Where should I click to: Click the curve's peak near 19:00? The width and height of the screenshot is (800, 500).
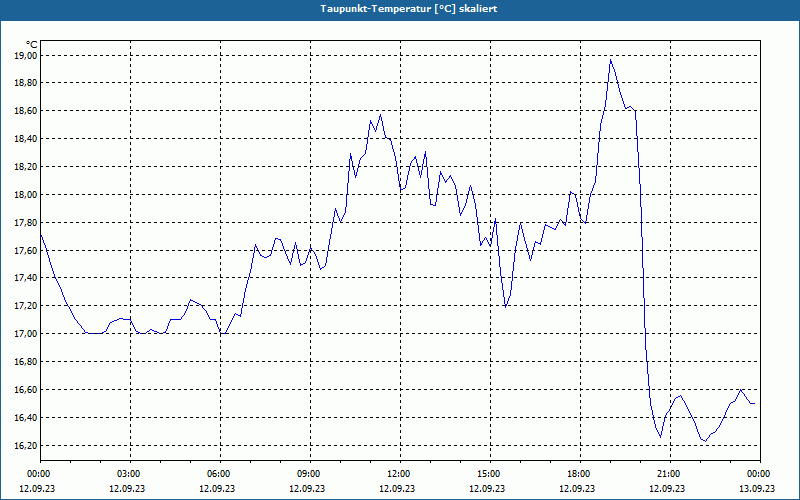tap(610, 60)
